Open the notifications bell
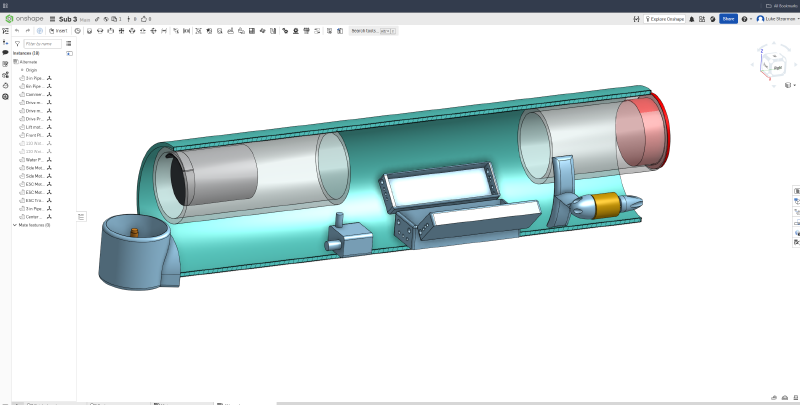The height and width of the screenshot is (405, 800). tap(692, 19)
